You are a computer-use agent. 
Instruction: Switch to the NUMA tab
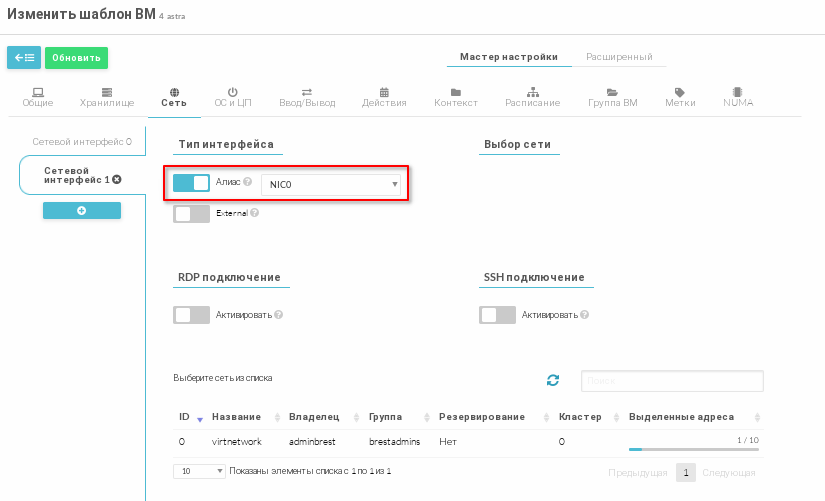tap(737, 97)
